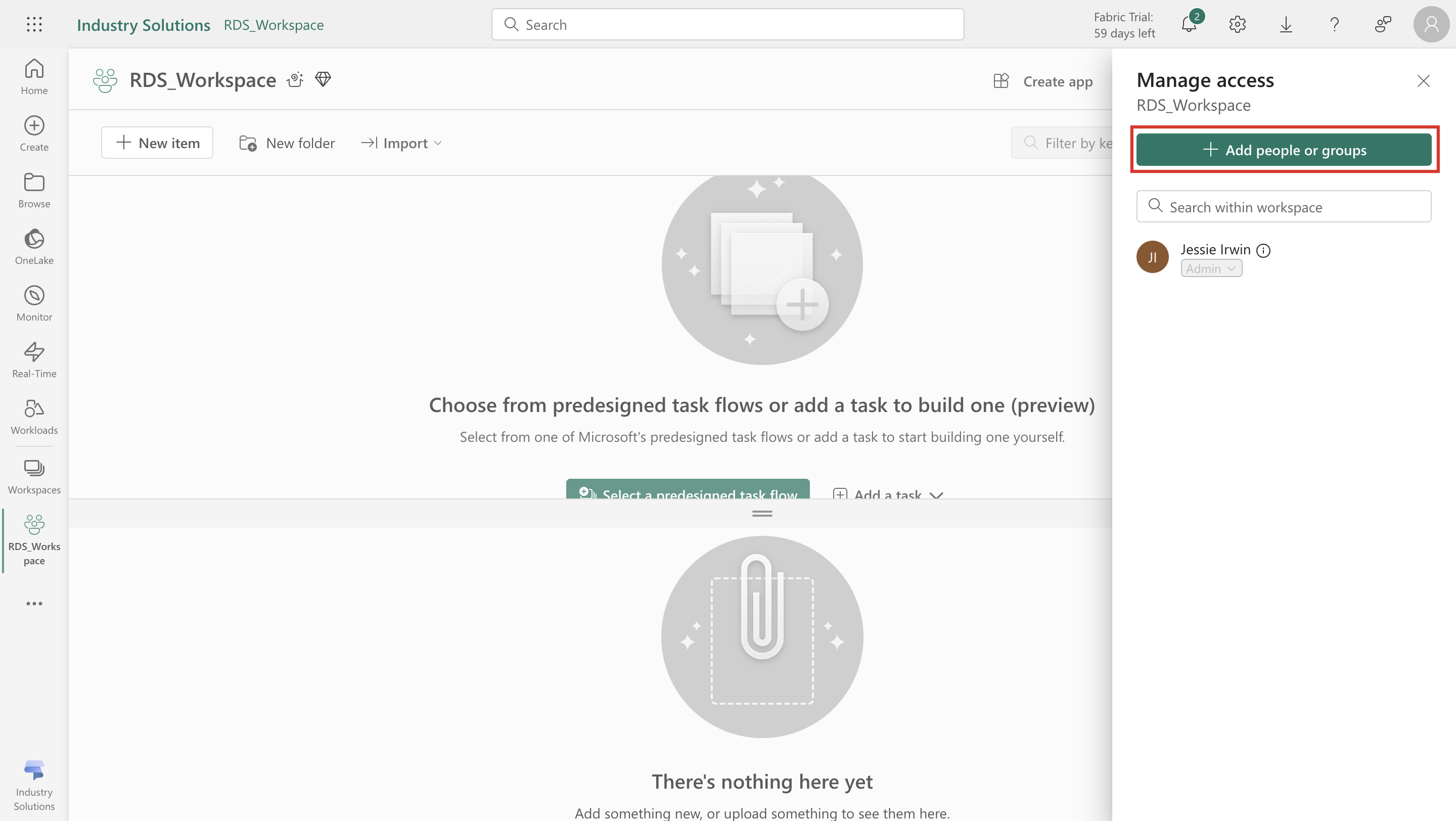Open the Monitor hub
Screen dimensions: 1456x821
(x=34, y=303)
